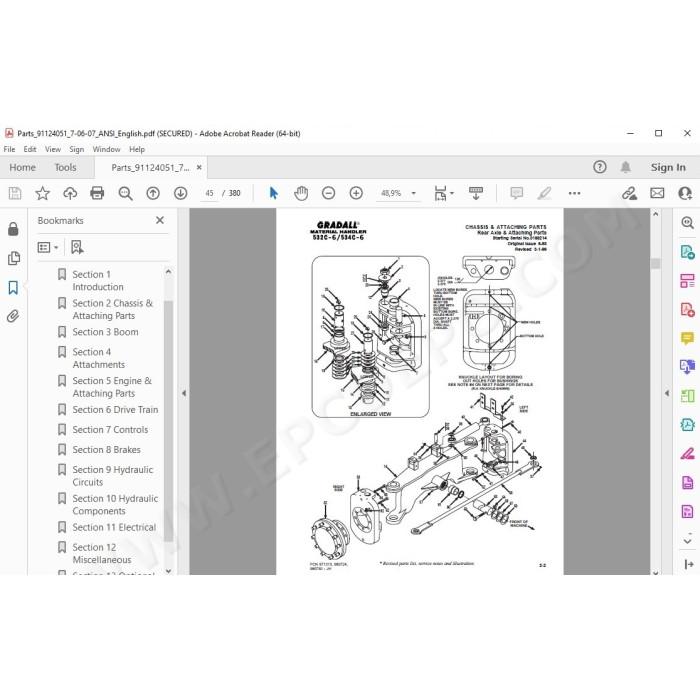
Task: Open the fit page options tool
Action: (x=443, y=193)
